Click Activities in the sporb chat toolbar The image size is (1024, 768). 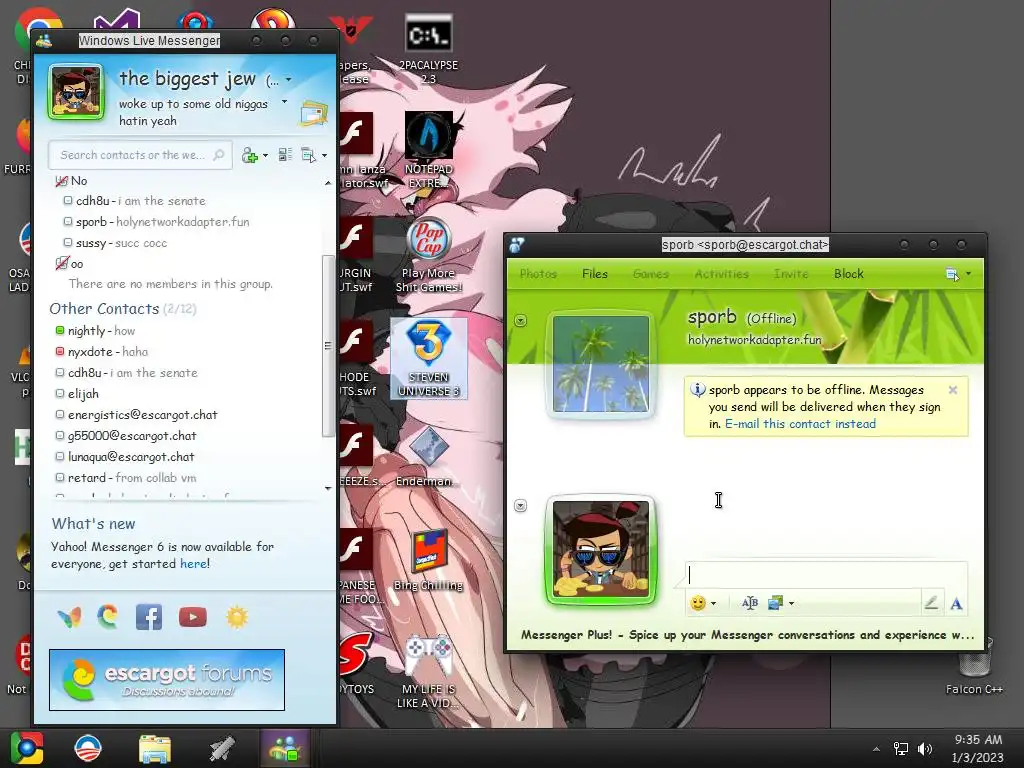pos(721,274)
